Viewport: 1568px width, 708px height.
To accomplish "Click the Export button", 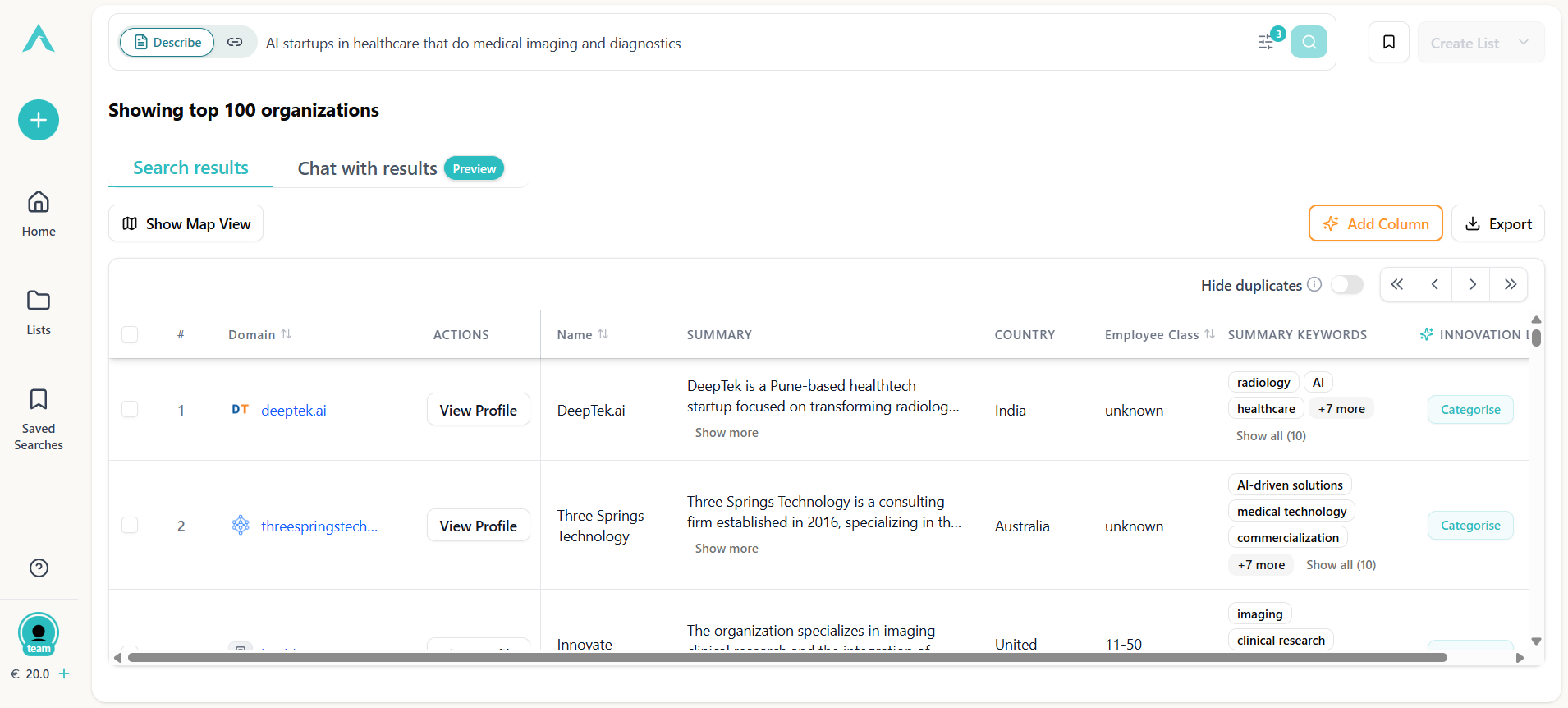I will (x=1497, y=223).
